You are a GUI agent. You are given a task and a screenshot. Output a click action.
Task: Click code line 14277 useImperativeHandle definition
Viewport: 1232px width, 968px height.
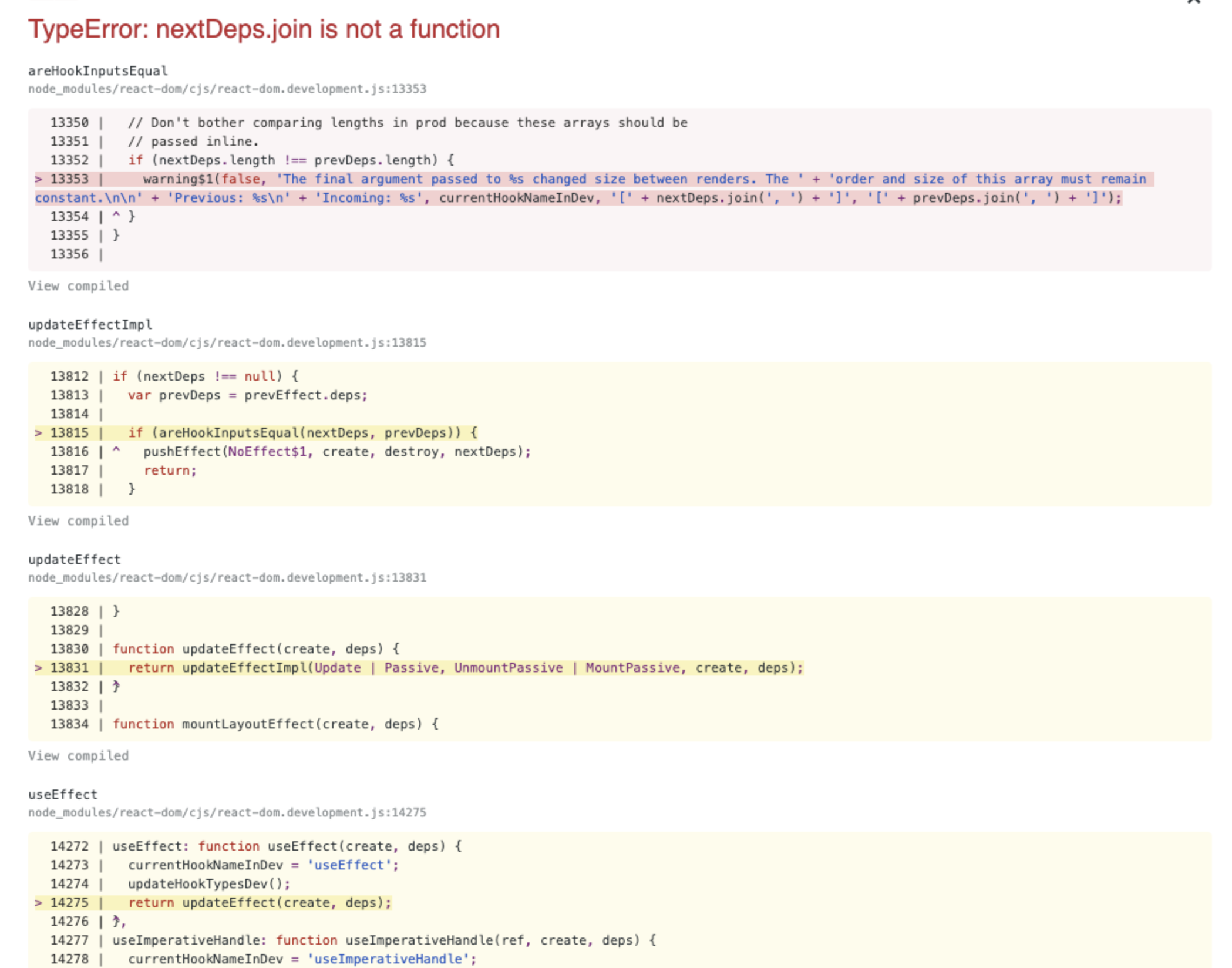(x=383, y=940)
